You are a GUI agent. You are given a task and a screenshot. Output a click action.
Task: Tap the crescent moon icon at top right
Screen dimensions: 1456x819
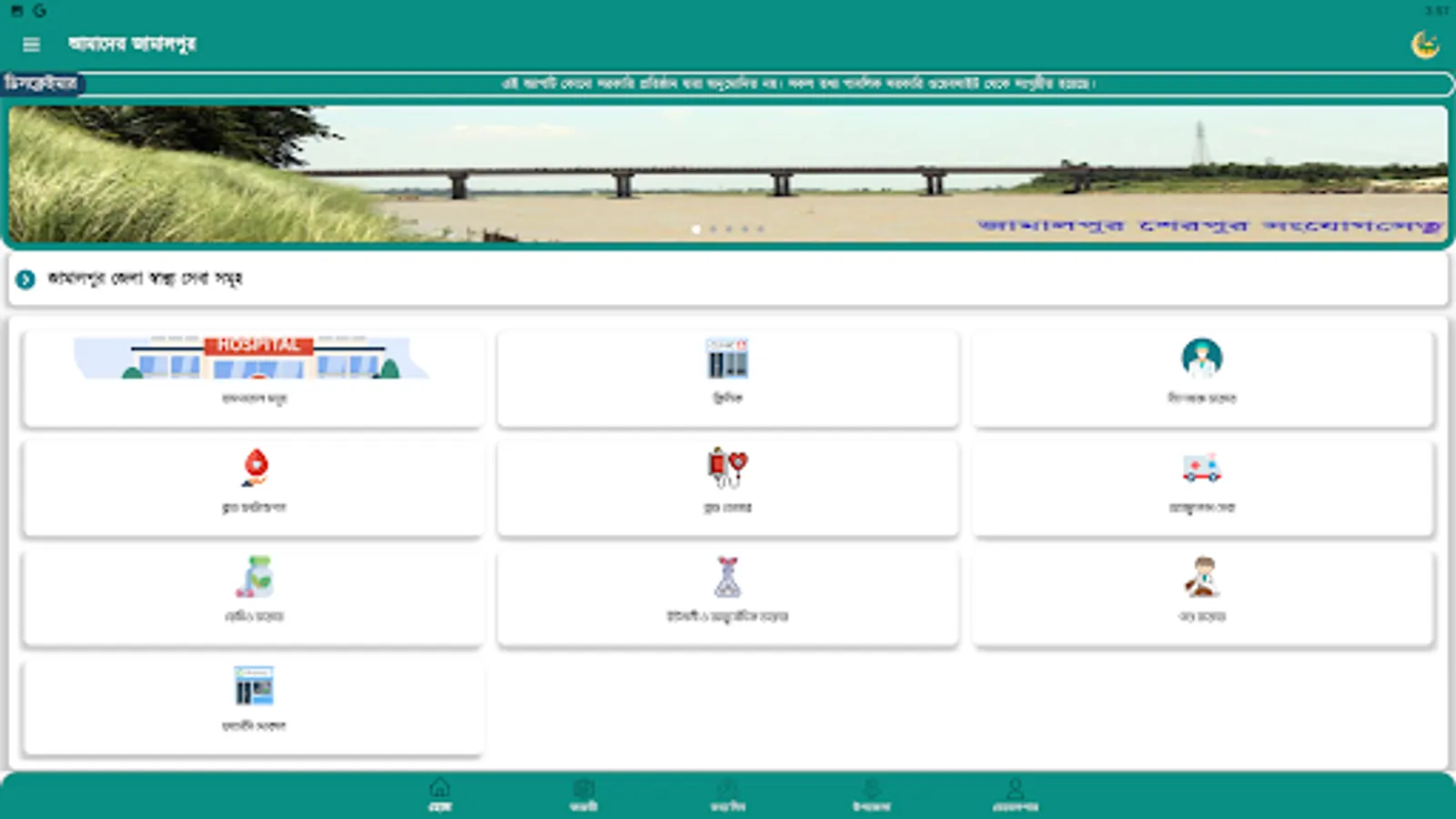pos(1424,43)
